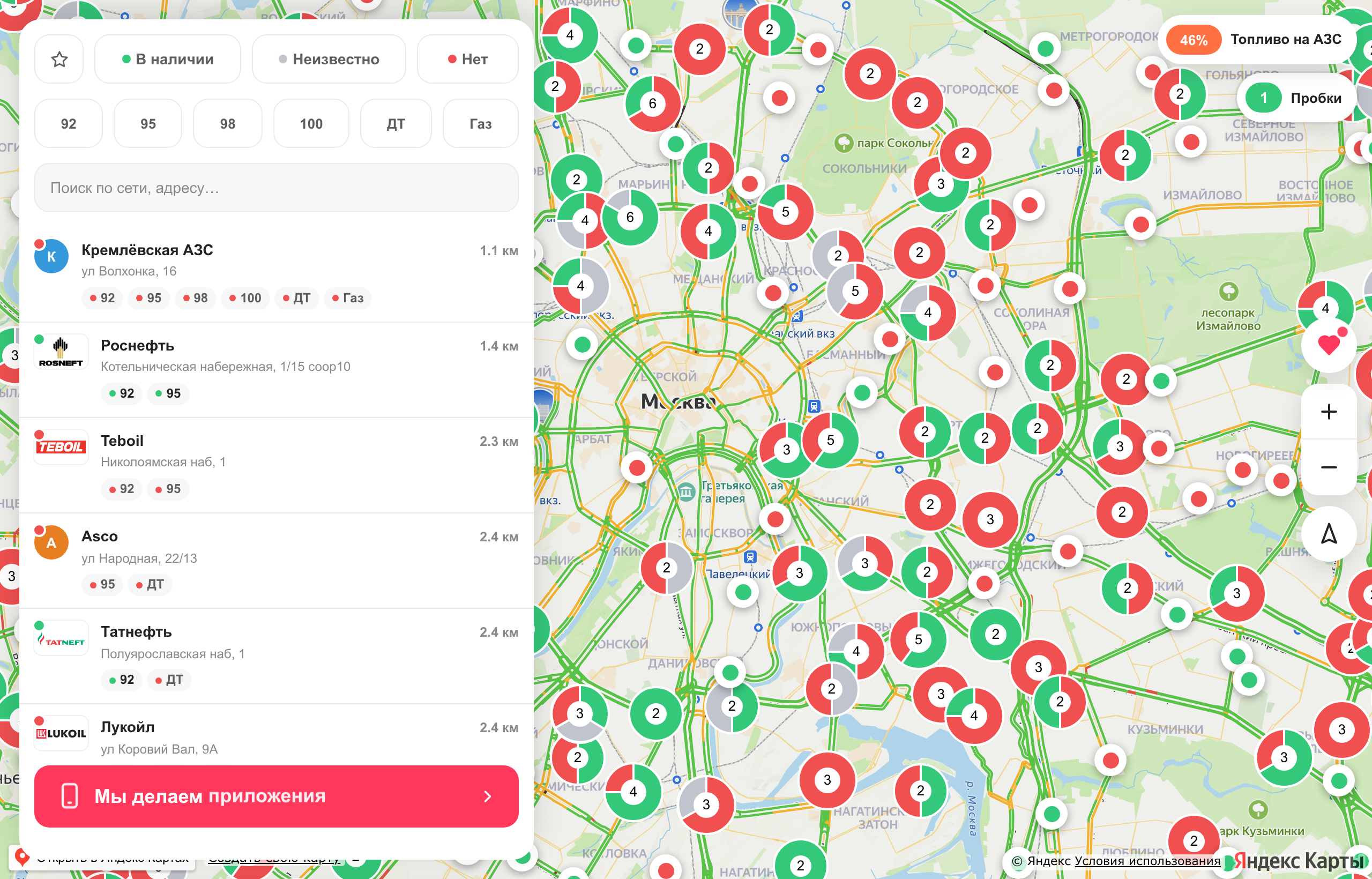Click the cluster of 6 near Марьина Роща

630,218
